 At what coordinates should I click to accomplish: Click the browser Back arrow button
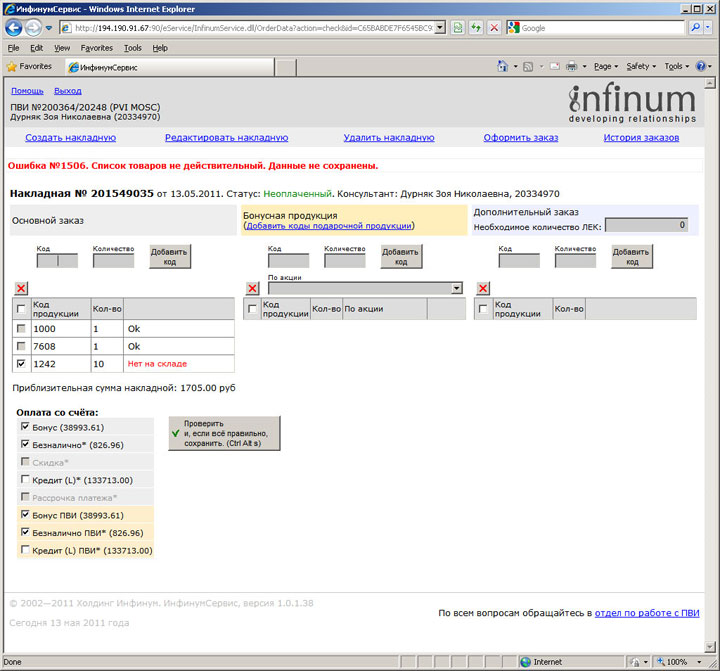[14, 28]
